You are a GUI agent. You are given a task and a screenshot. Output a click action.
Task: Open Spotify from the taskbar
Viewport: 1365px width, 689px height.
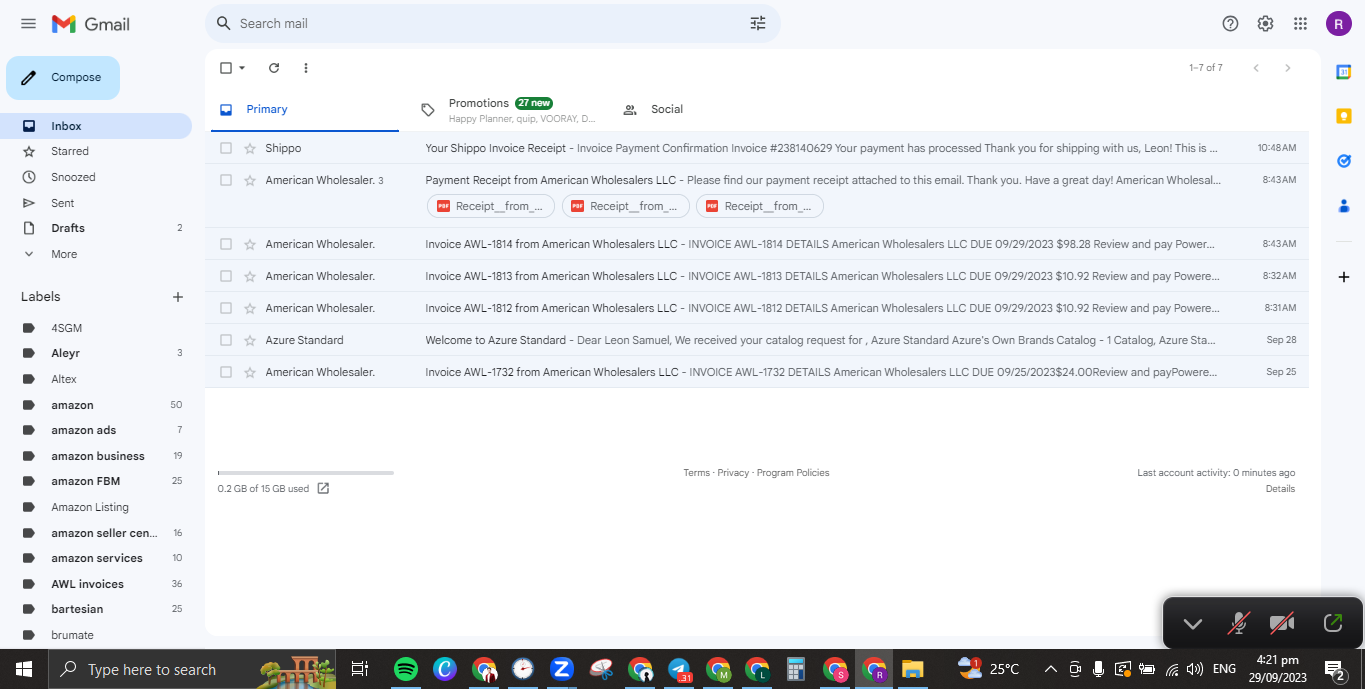[405, 669]
